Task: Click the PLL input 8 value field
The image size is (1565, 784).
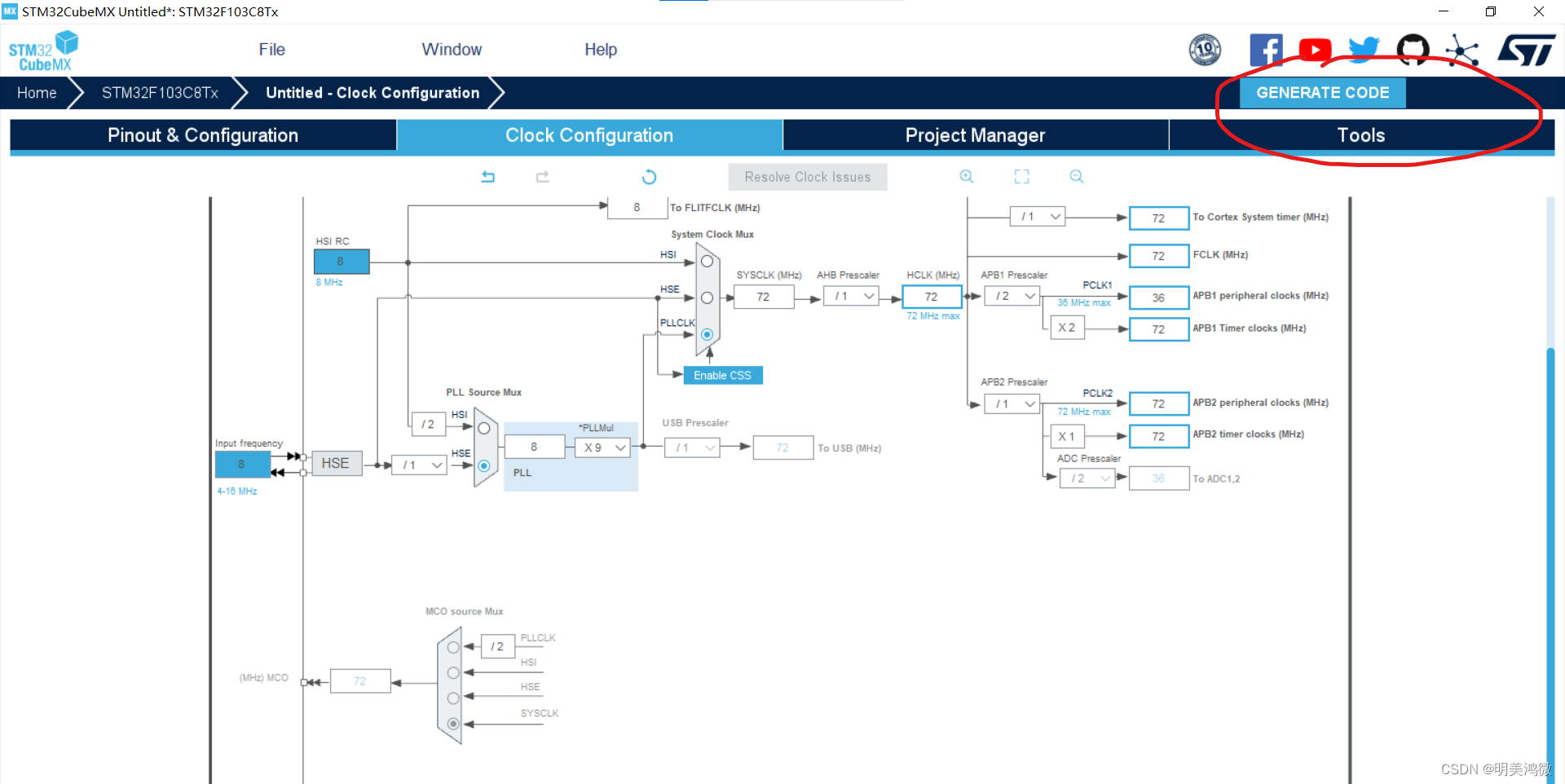Action: pos(534,447)
